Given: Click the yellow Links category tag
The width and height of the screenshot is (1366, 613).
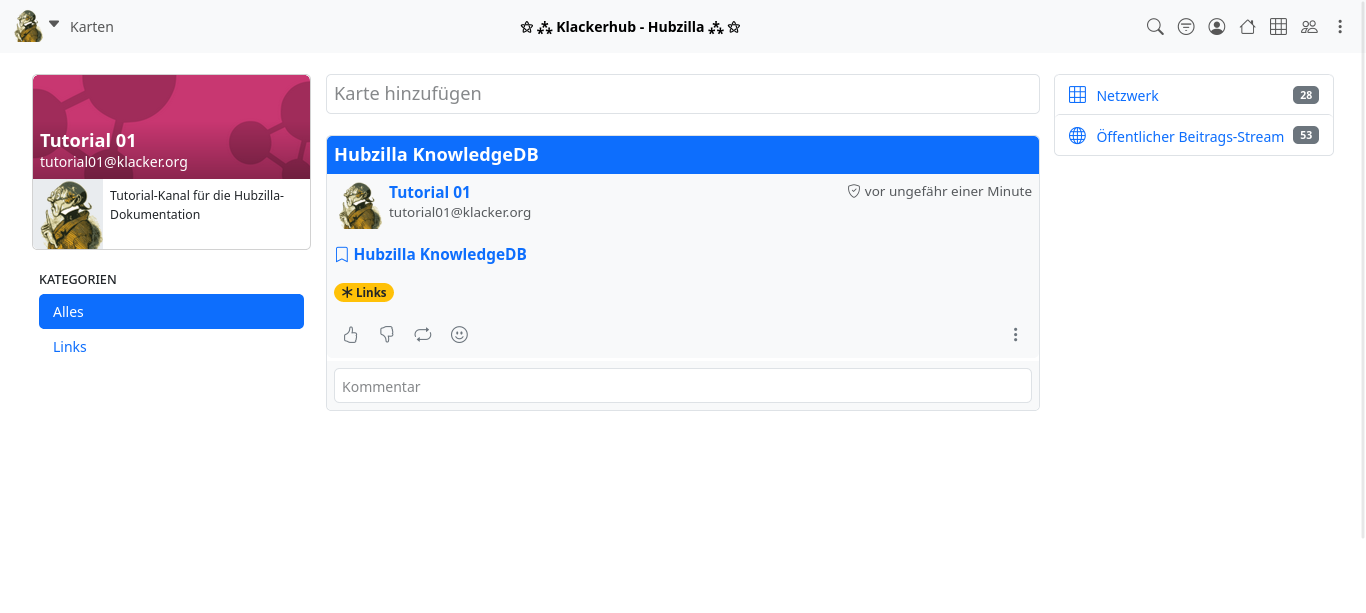Looking at the screenshot, I should [x=364, y=293].
